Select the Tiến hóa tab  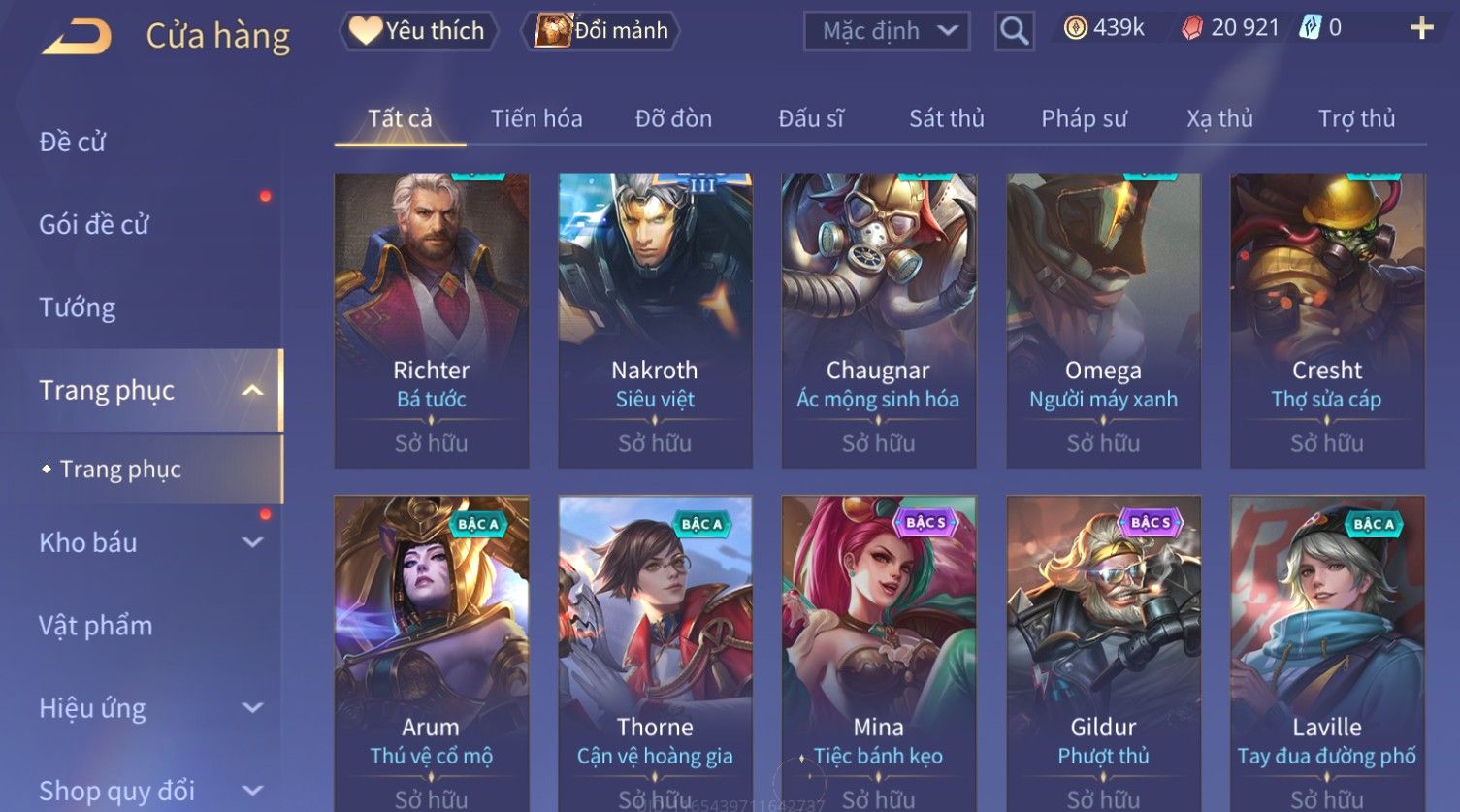[x=536, y=118]
